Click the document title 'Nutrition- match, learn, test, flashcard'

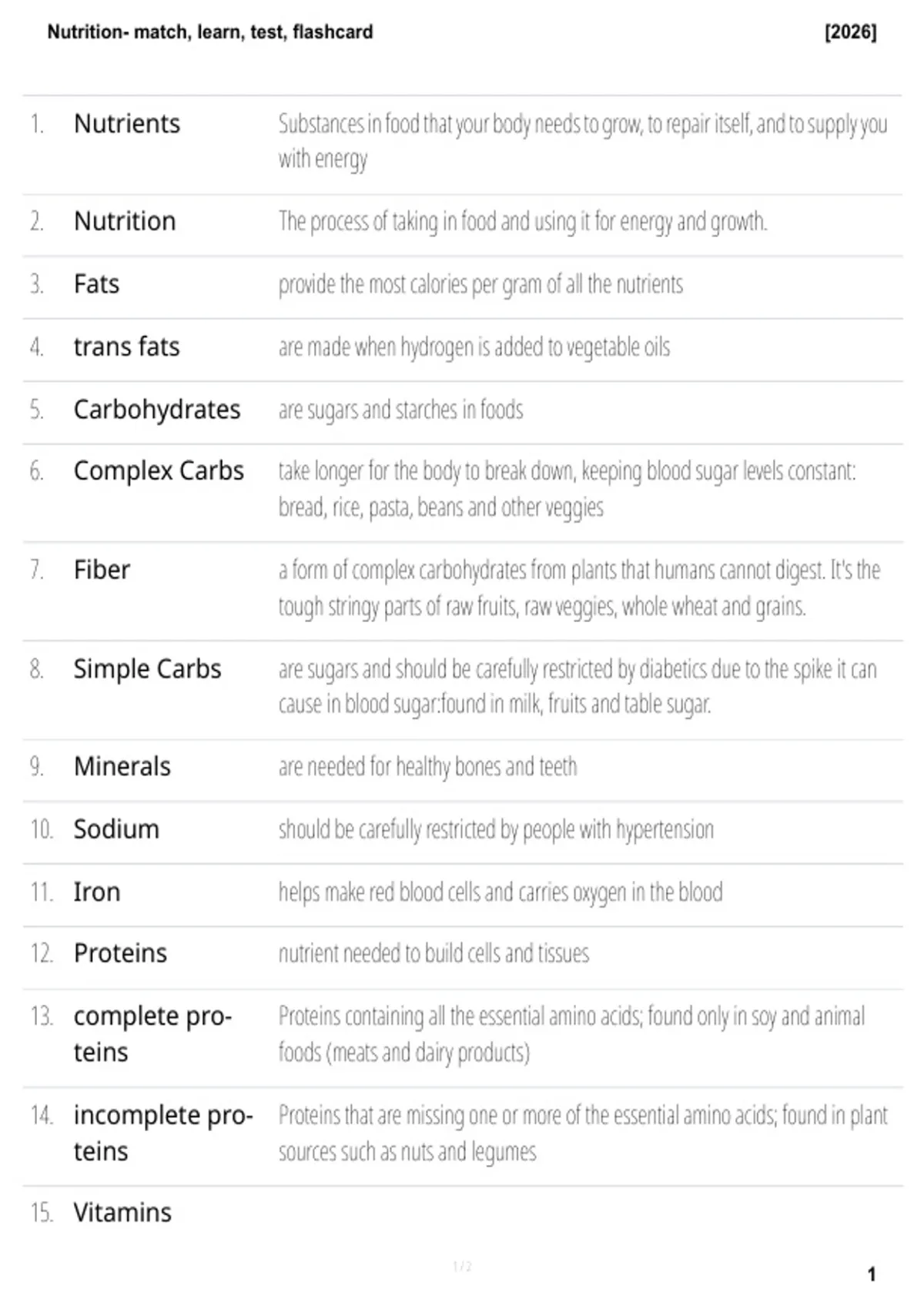[x=210, y=32]
